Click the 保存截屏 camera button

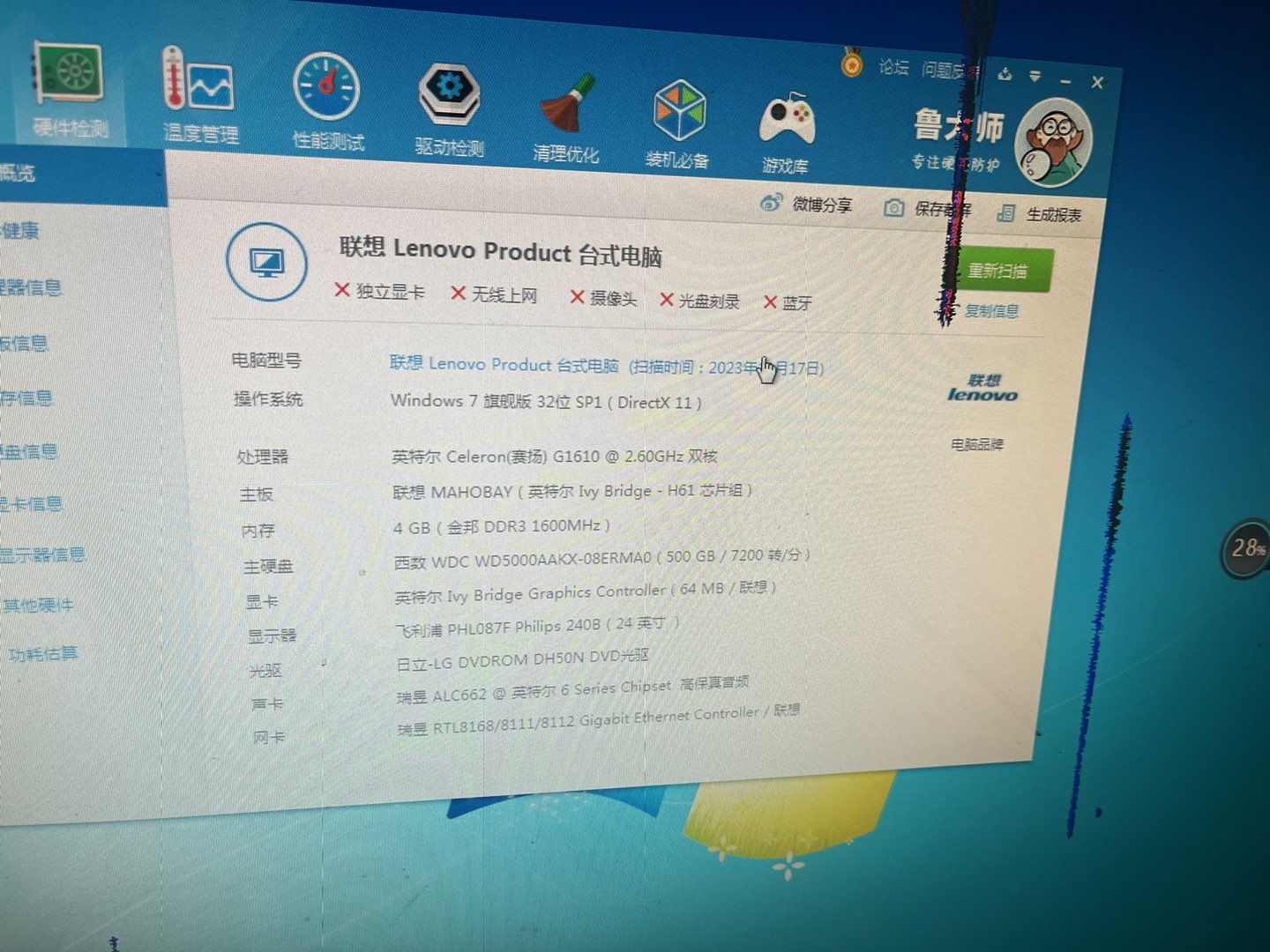927,209
